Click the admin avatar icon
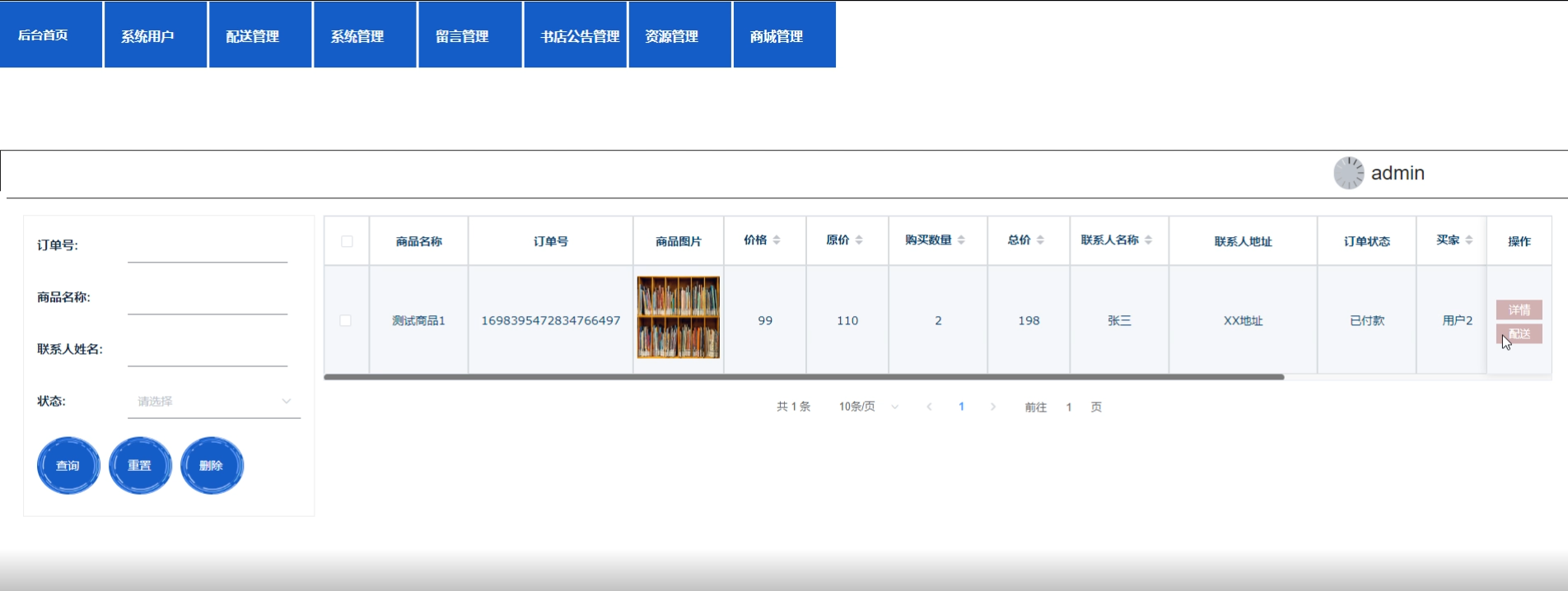The image size is (1568, 591). pos(1349,173)
